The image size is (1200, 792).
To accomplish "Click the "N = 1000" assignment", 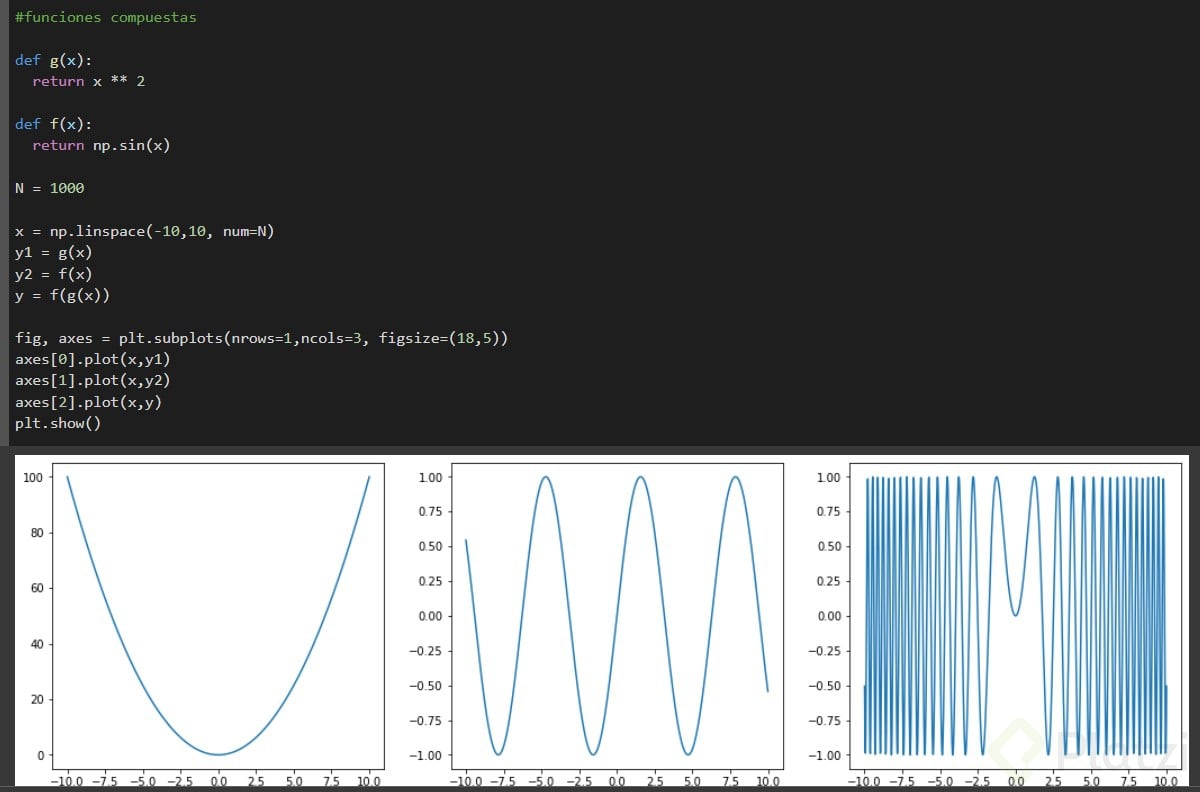I will (49, 188).
